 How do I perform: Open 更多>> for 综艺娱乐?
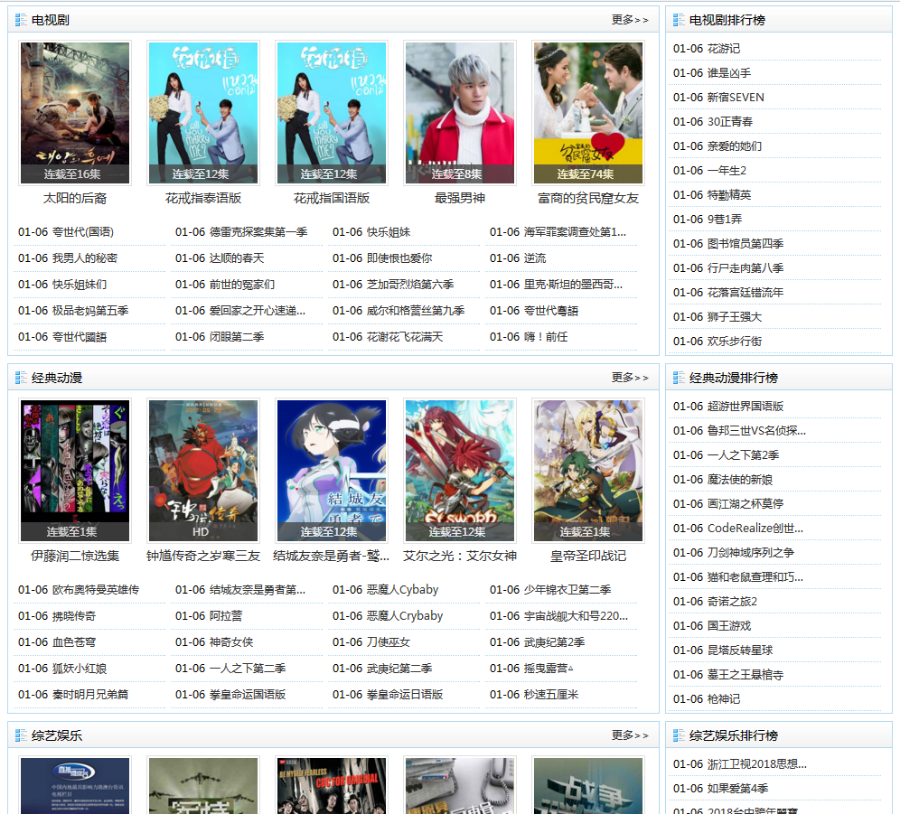click(631, 733)
